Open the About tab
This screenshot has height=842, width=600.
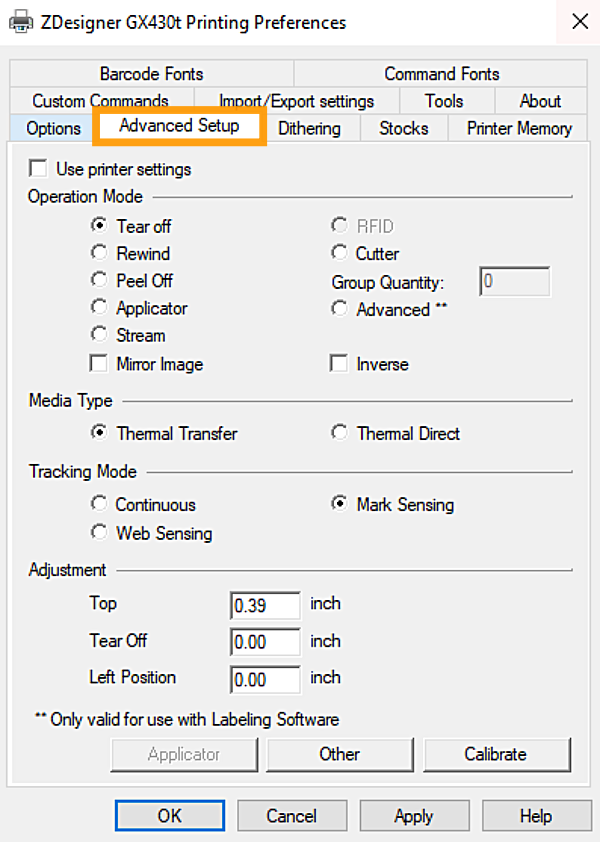[x=540, y=100]
